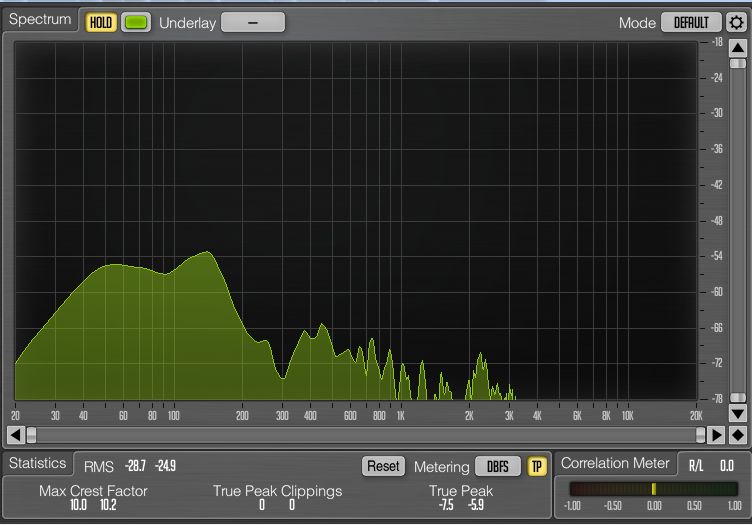Click the left handle of horizontal scrollbar

click(31, 435)
